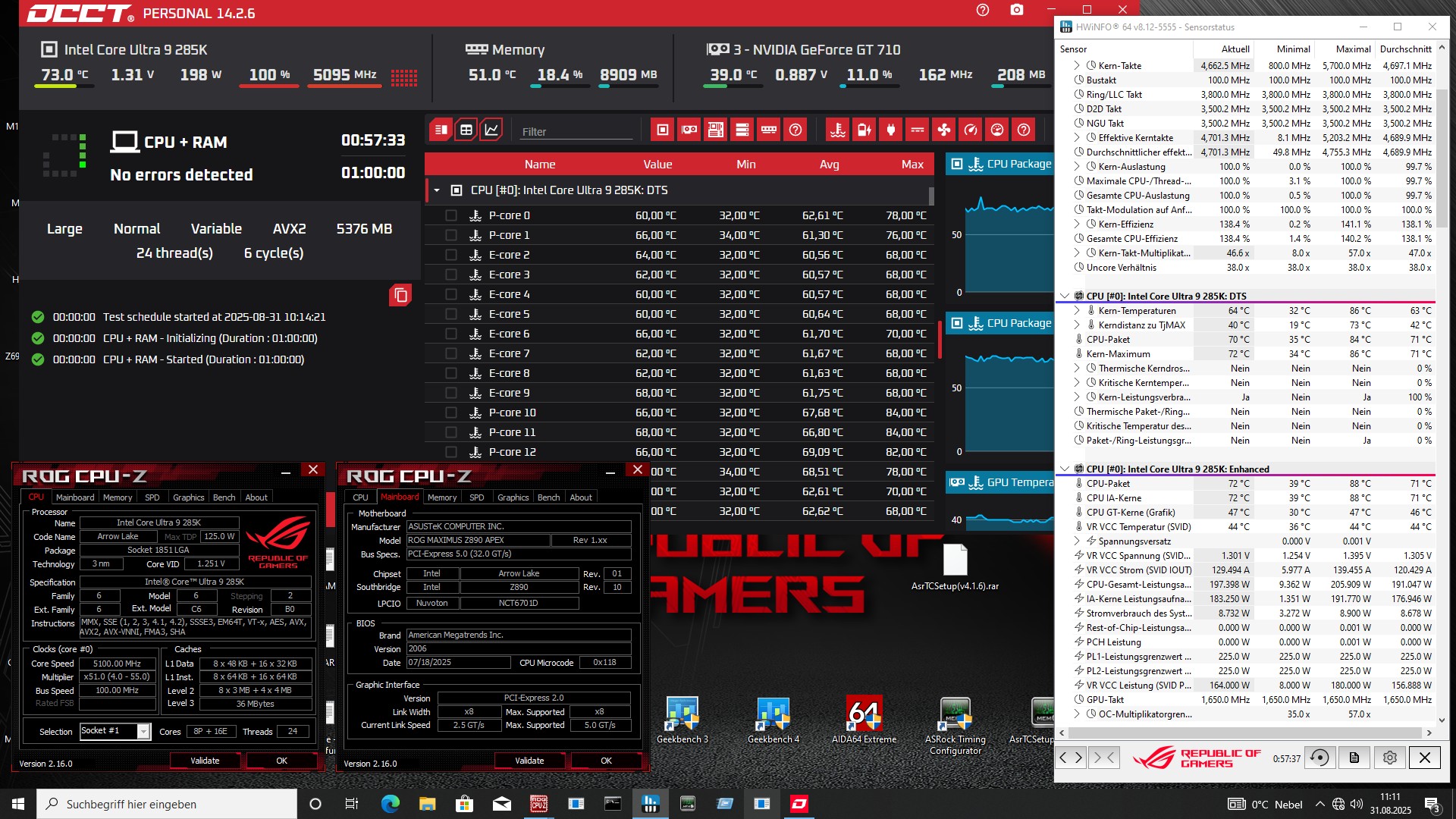Image resolution: width=1456 pixels, height=819 pixels.
Task: Click the fan sensor filter icon
Action: point(943,130)
